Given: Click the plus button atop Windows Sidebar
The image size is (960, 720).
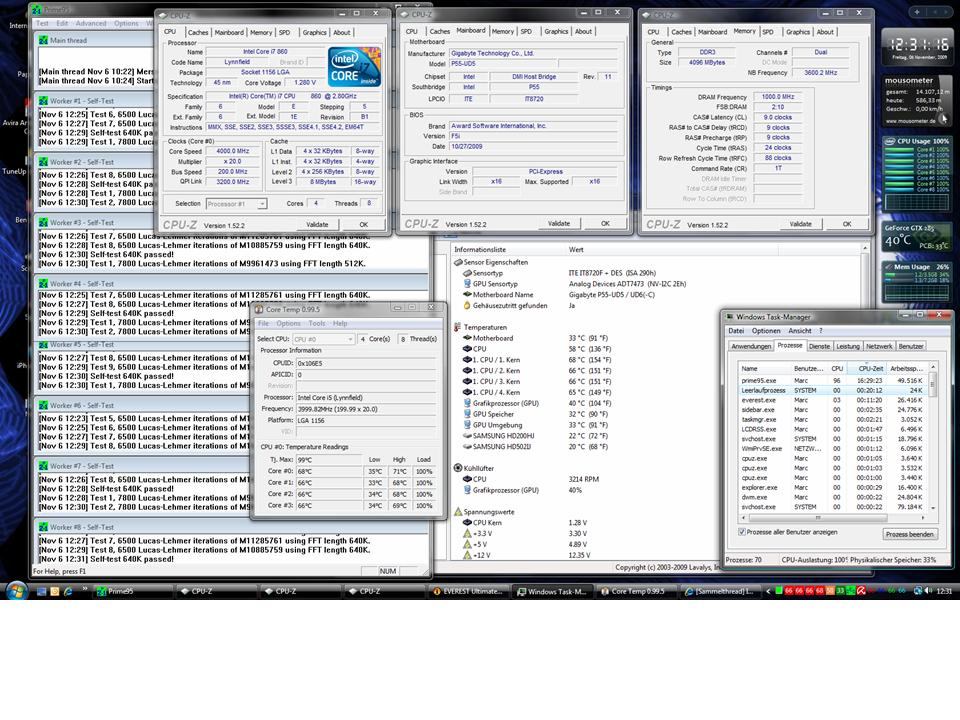Looking at the screenshot, I should coord(917,12).
